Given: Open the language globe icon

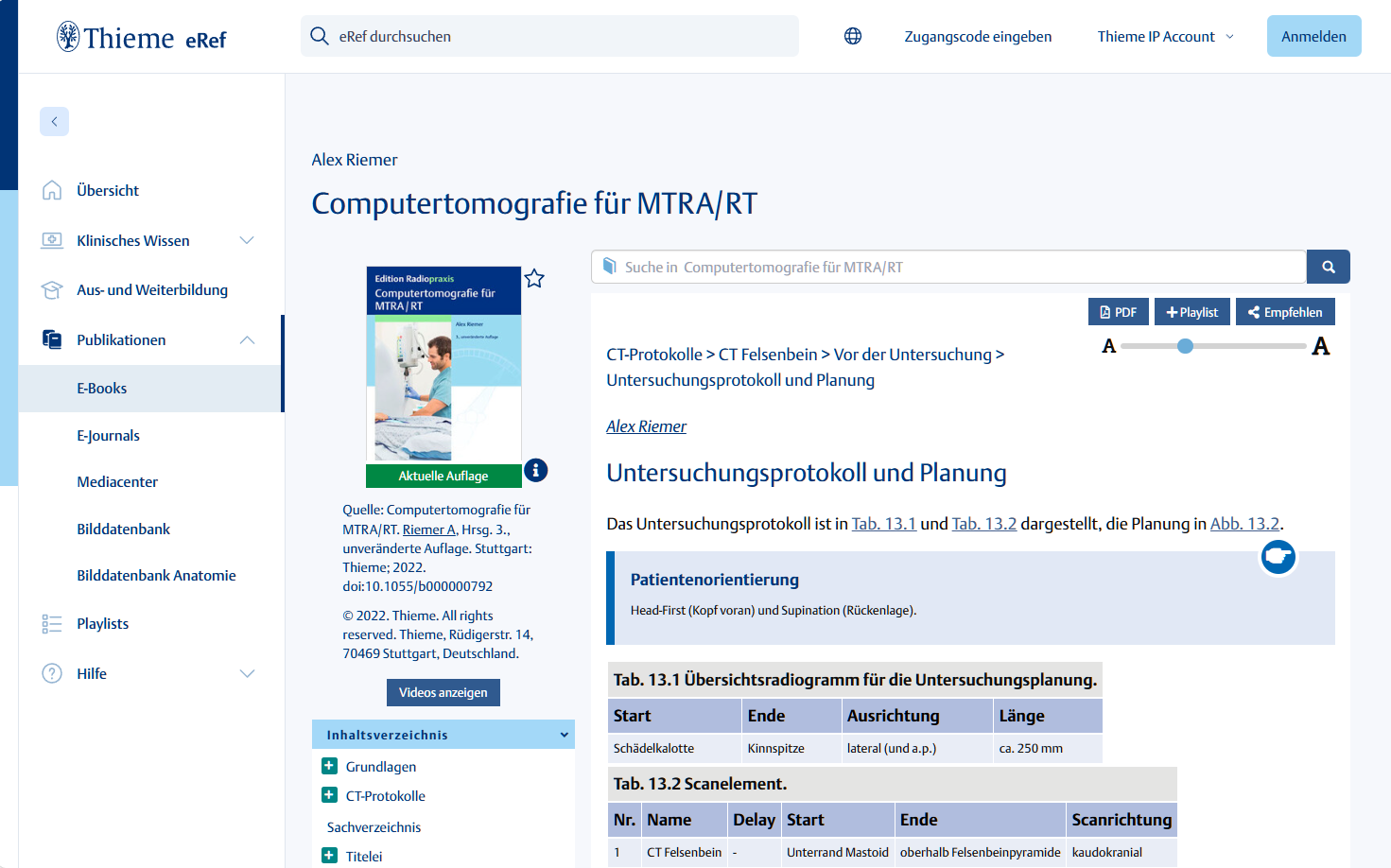Looking at the screenshot, I should coord(853,36).
